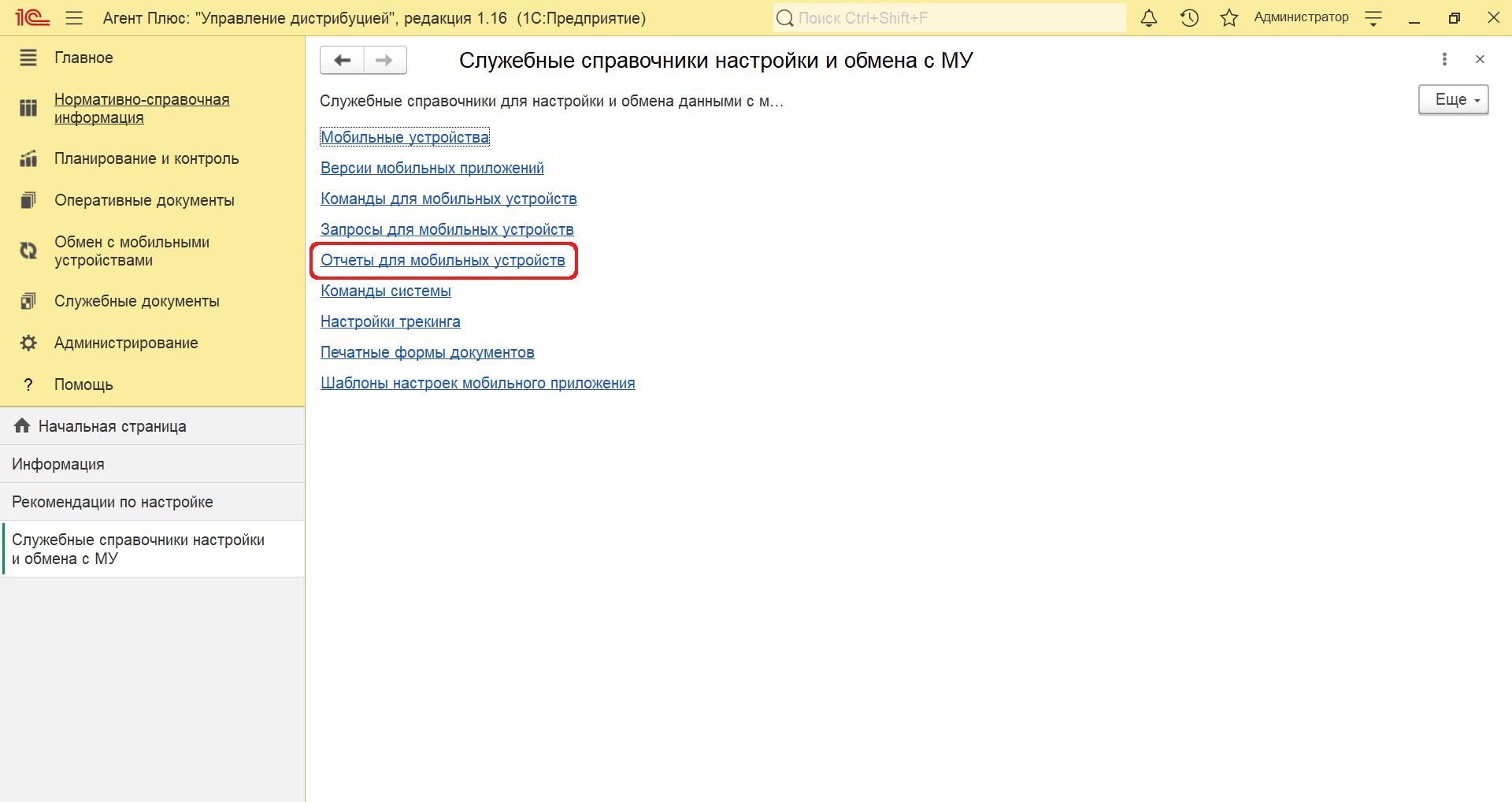Open the 1C logo main menu
This screenshot has width=1512, height=802.
[32, 17]
